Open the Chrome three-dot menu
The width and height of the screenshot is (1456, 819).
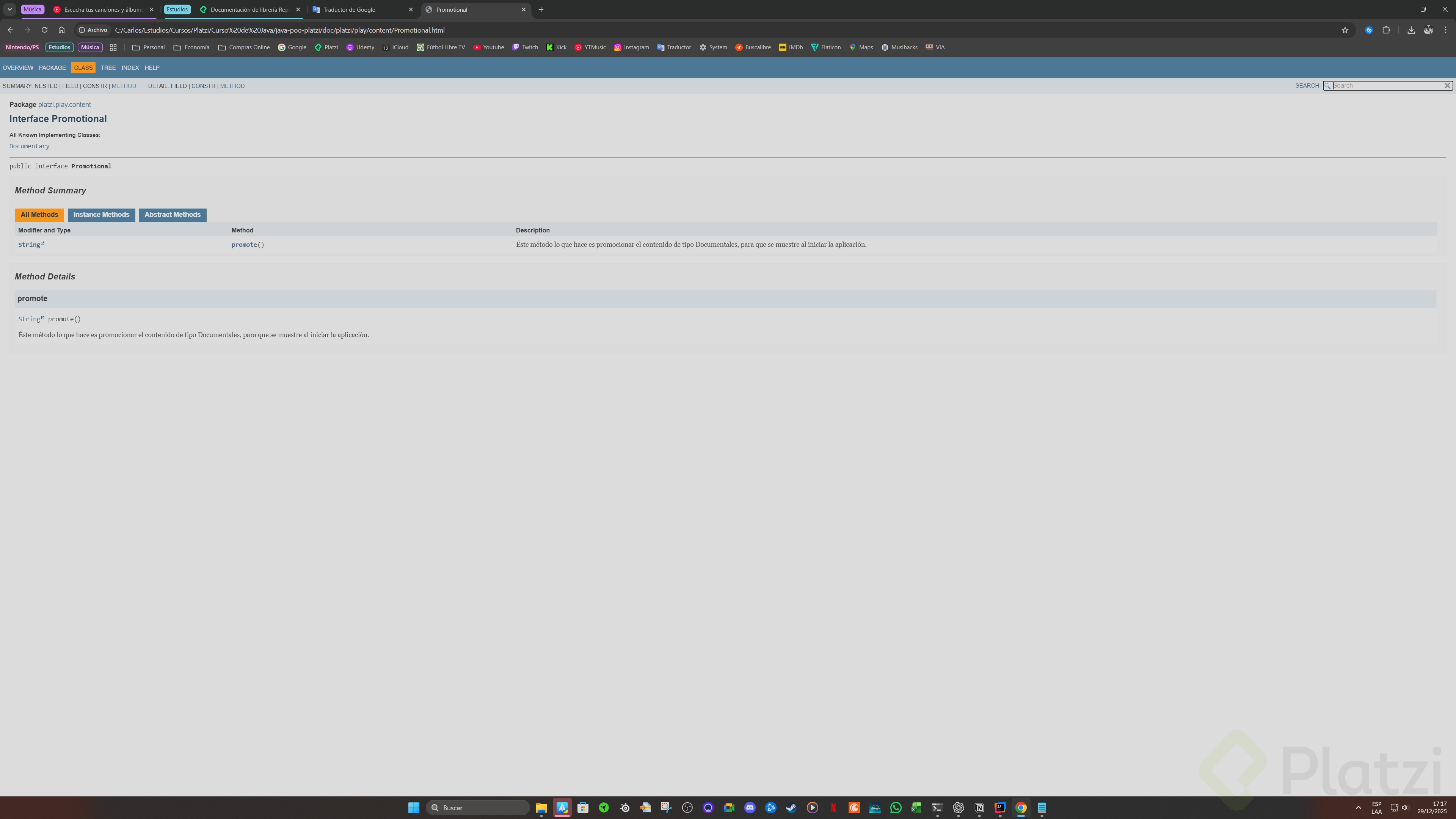pos(1446,30)
